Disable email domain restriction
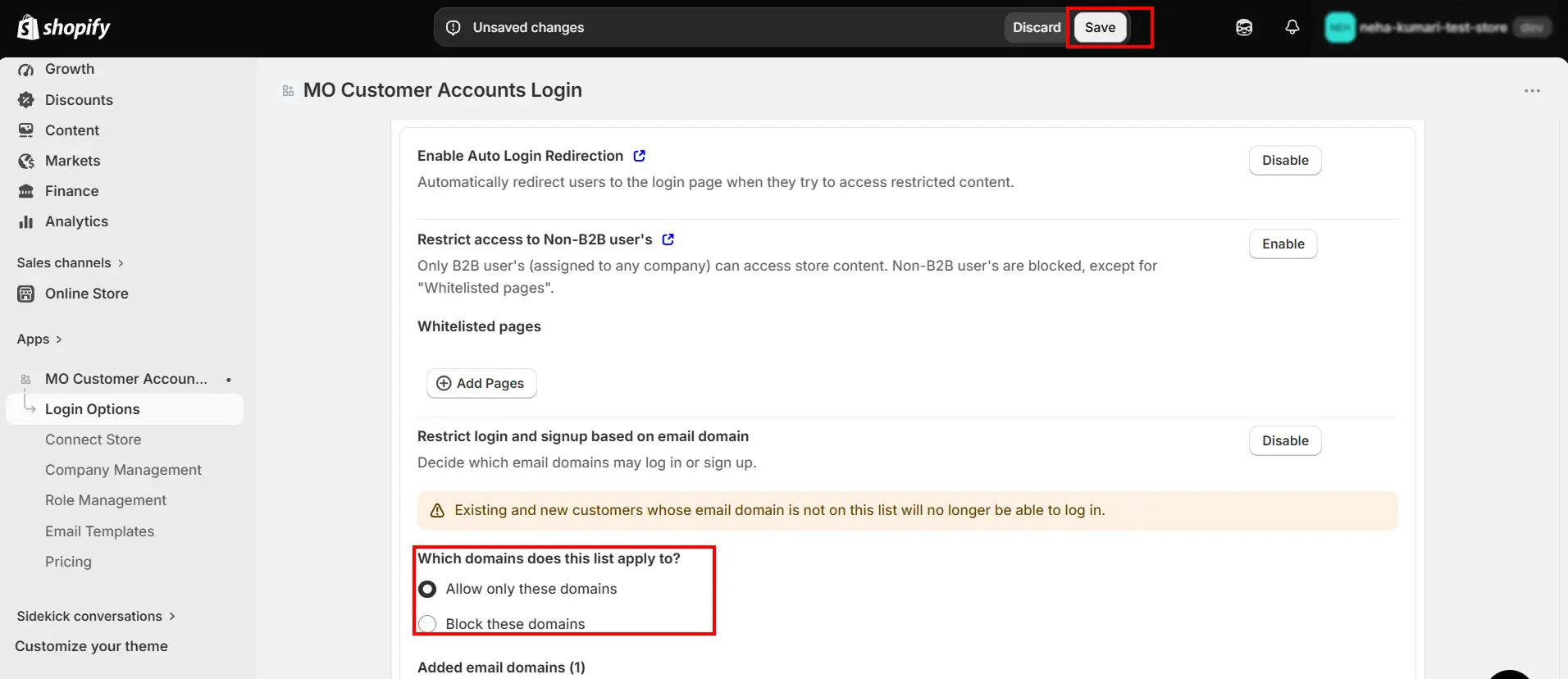Image resolution: width=1568 pixels, height=679 pixels. pyautogui.click(x=1285, y=440)
